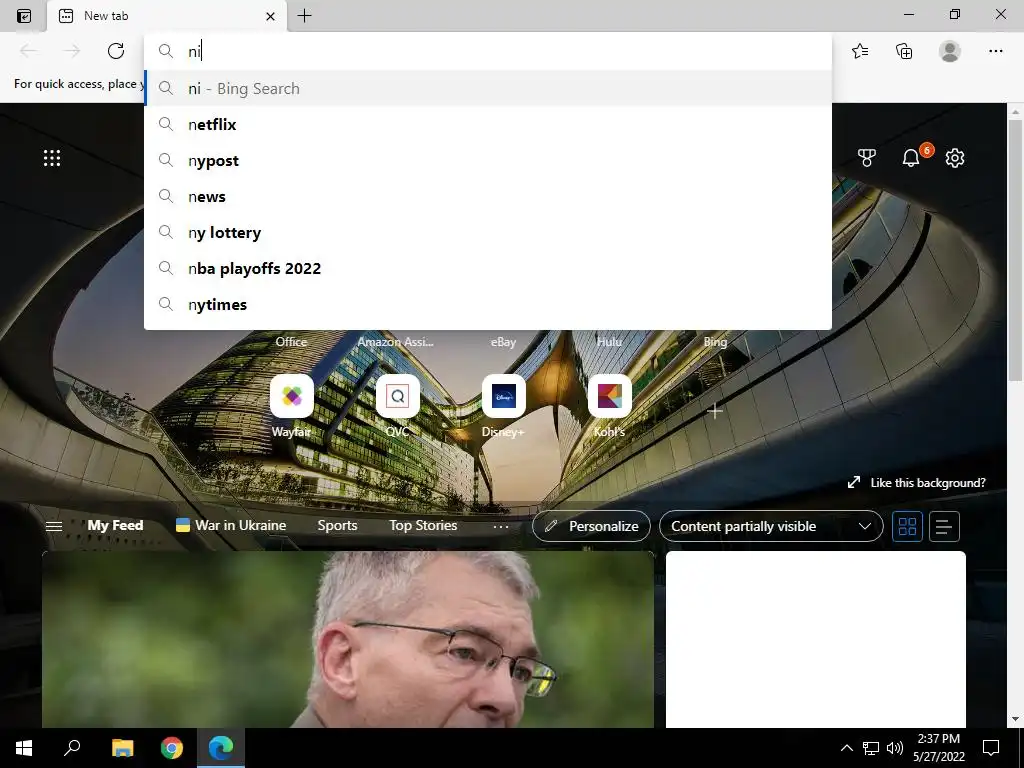Image resolution: width=1024 pixels, height=768 pixels.
Task: Open File Explorer from taskbar
Action: (122, 748)
